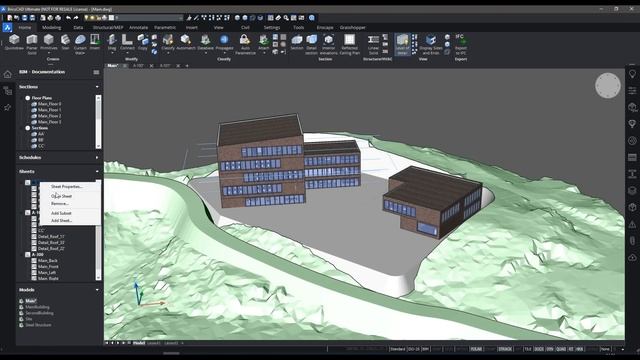Viewport: 640px width, 360px height.
Task: Switch to the Civil ribbon tab
Action: [245, 27]
